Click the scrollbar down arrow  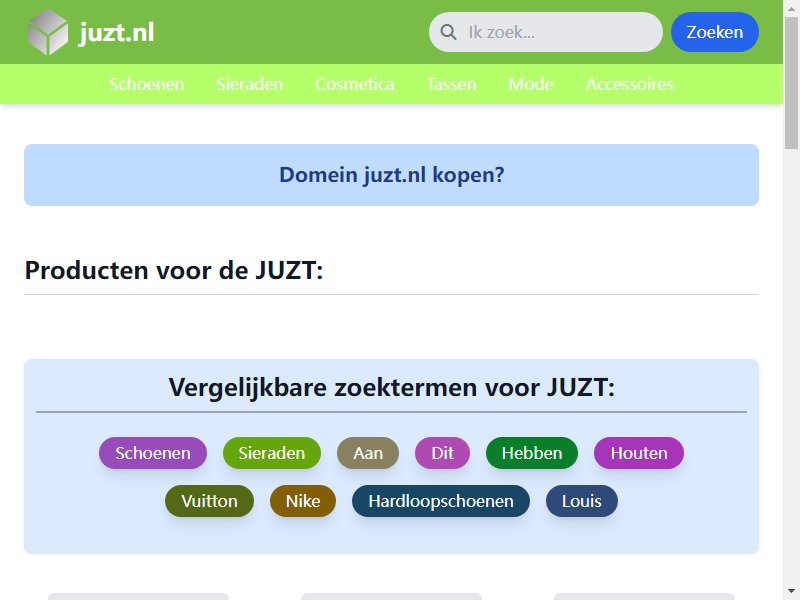click(x=791, y=592)
